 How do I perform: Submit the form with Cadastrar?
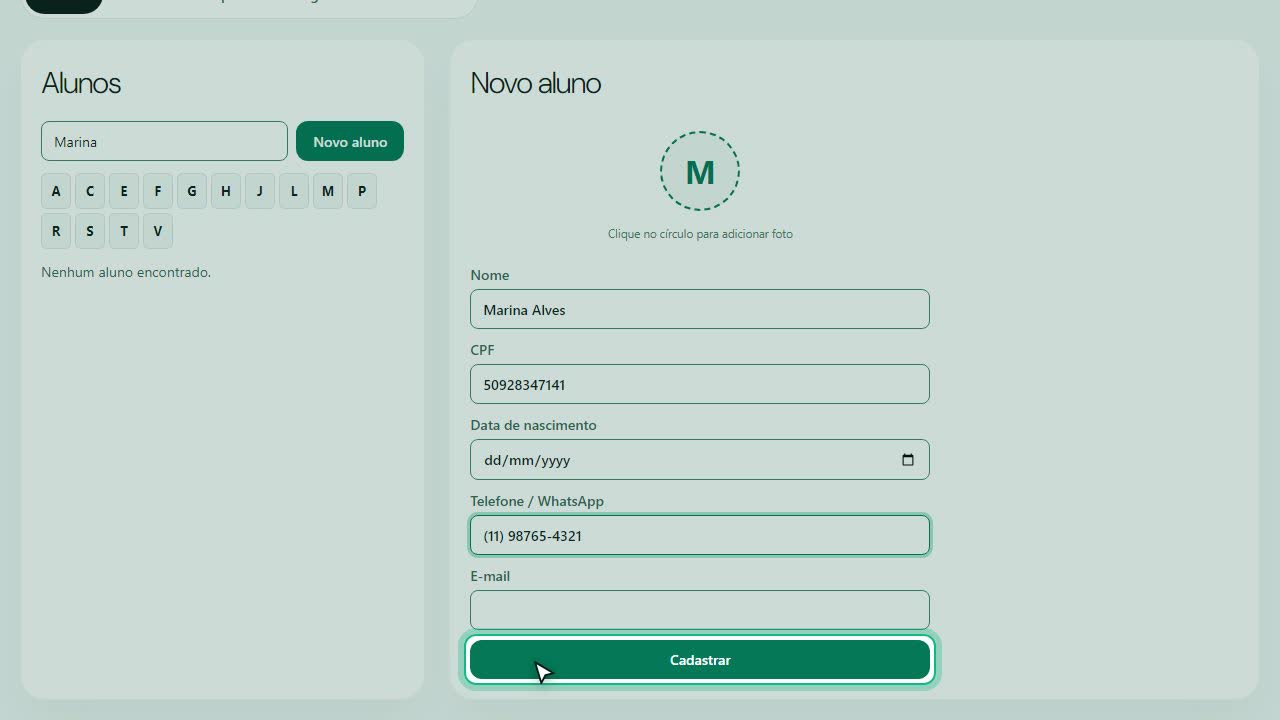[x=700, y=660]
